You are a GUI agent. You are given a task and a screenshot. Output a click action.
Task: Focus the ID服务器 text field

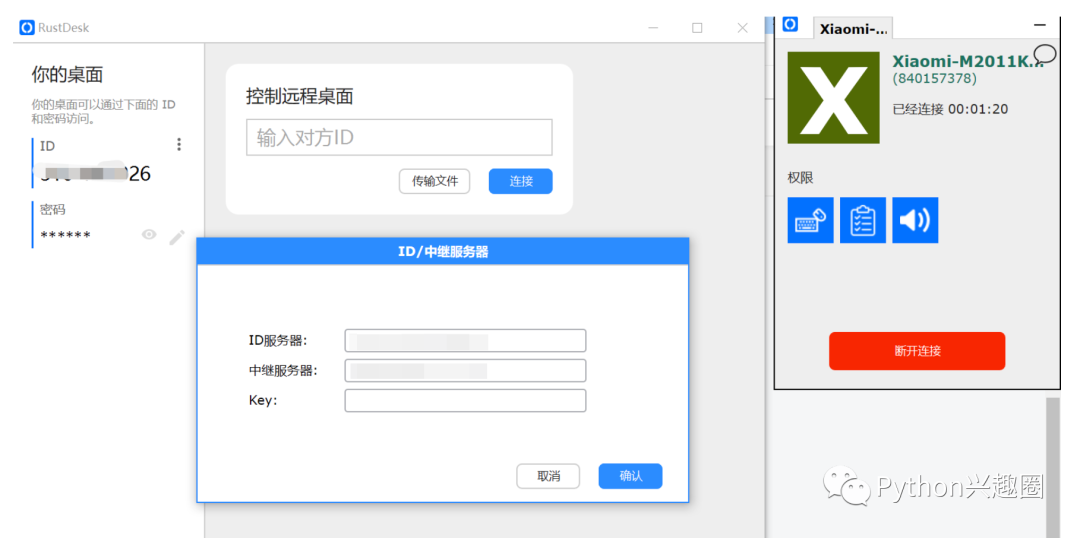466,340
